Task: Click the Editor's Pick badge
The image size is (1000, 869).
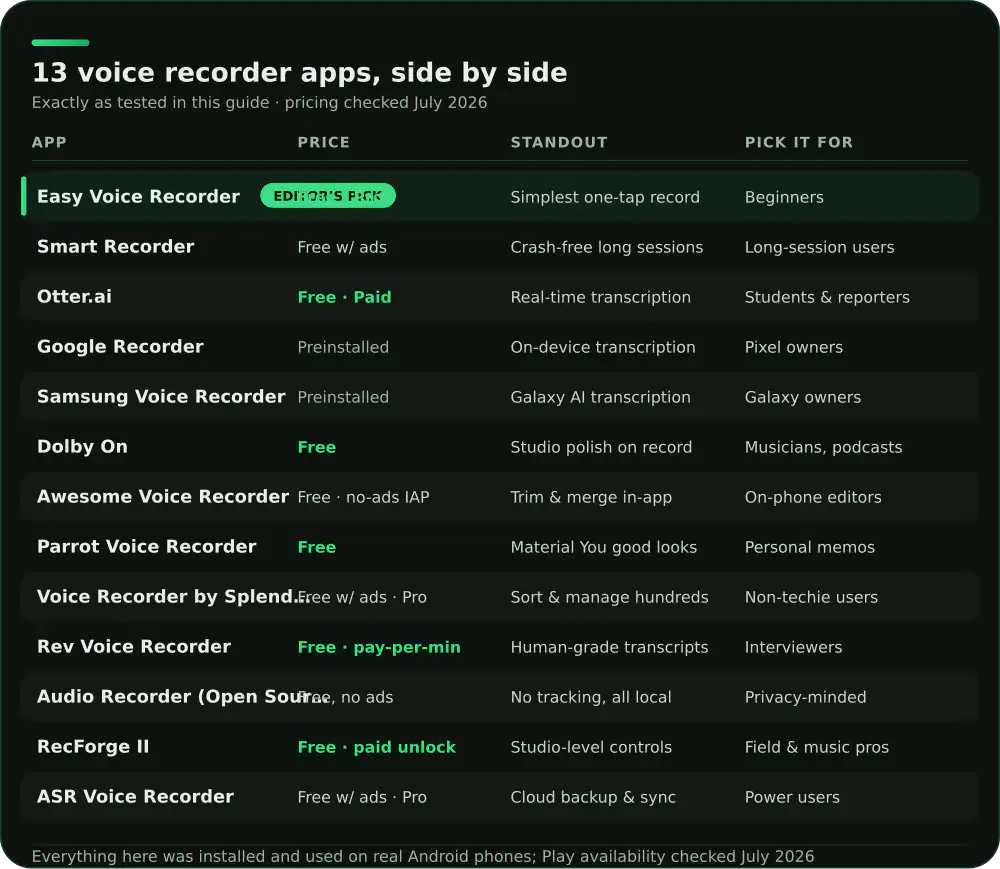Action: coord(328,196)
